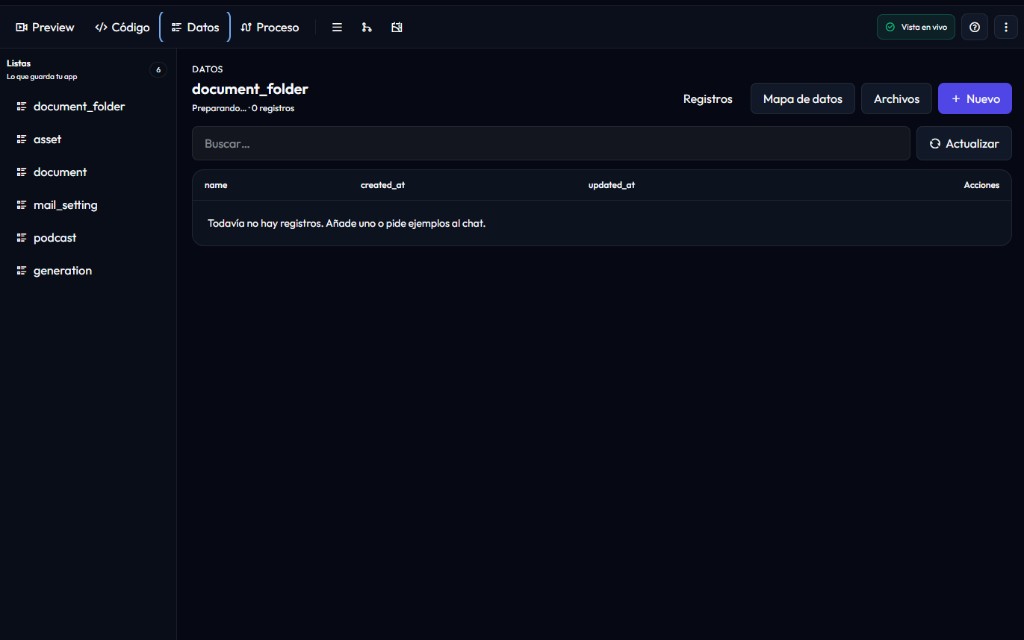Click the generation list icon in sidebar
Image resolution: width=1024 pixels, height=640 pixels.
(22, 270)
